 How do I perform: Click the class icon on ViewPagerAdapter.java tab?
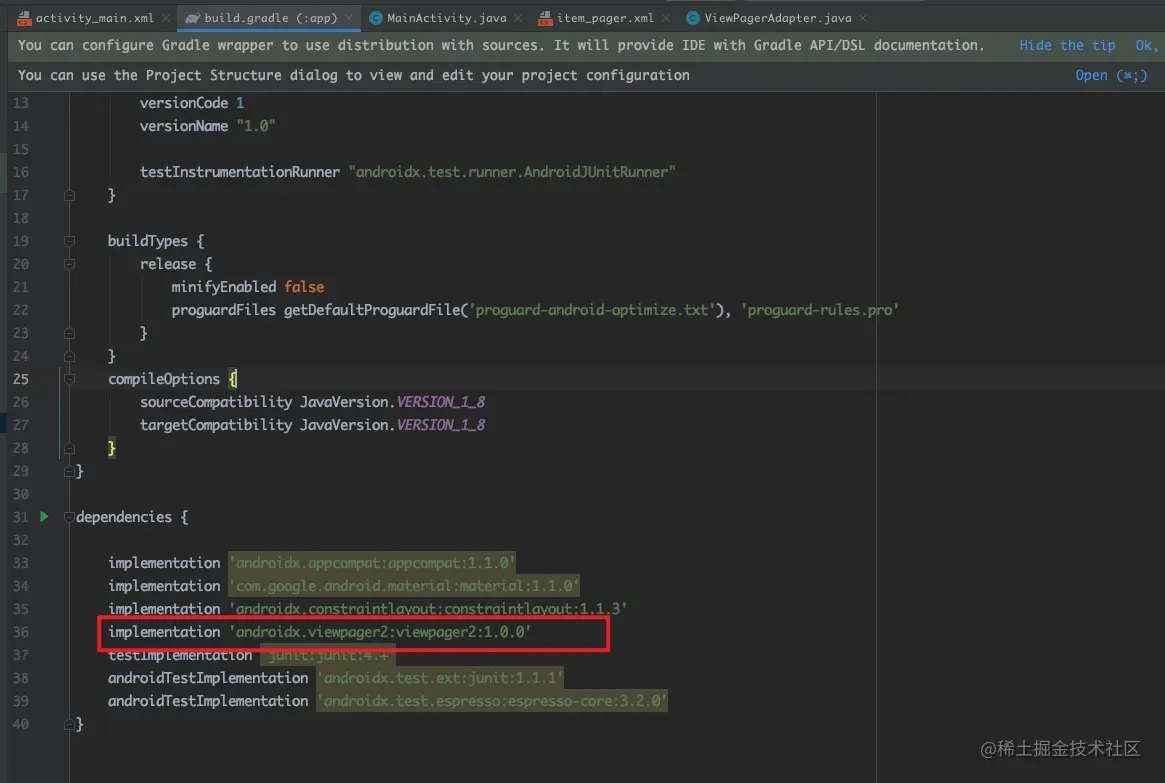pos(692,18)
